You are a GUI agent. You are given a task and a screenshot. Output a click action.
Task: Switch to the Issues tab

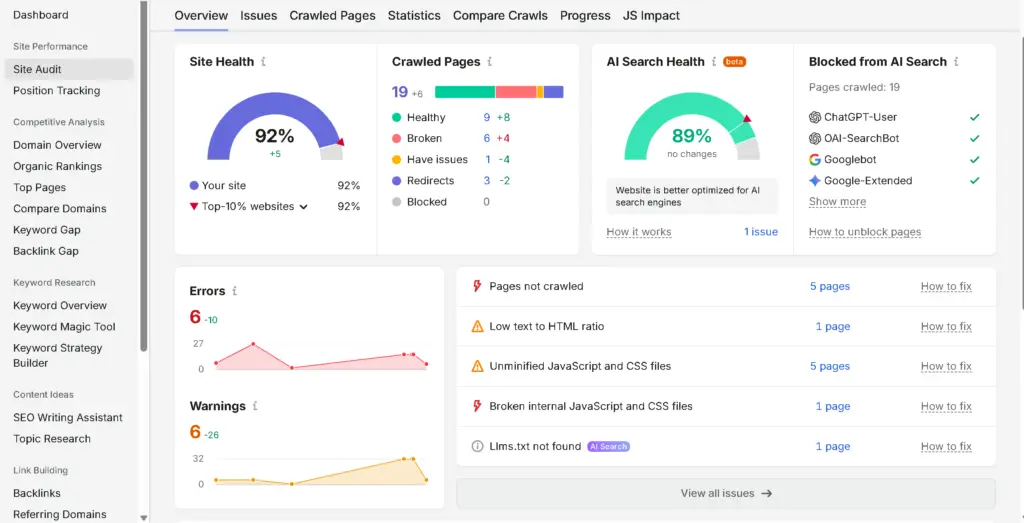click(259, 15)
